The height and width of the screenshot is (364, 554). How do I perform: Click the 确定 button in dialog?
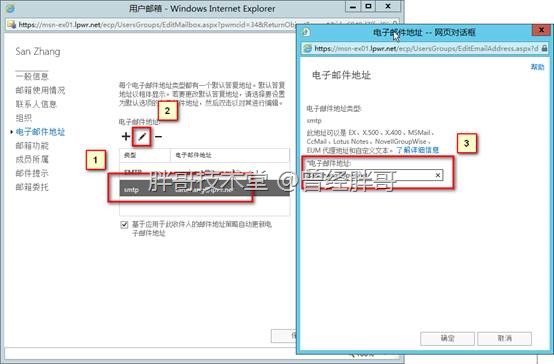tap(447, 338)
